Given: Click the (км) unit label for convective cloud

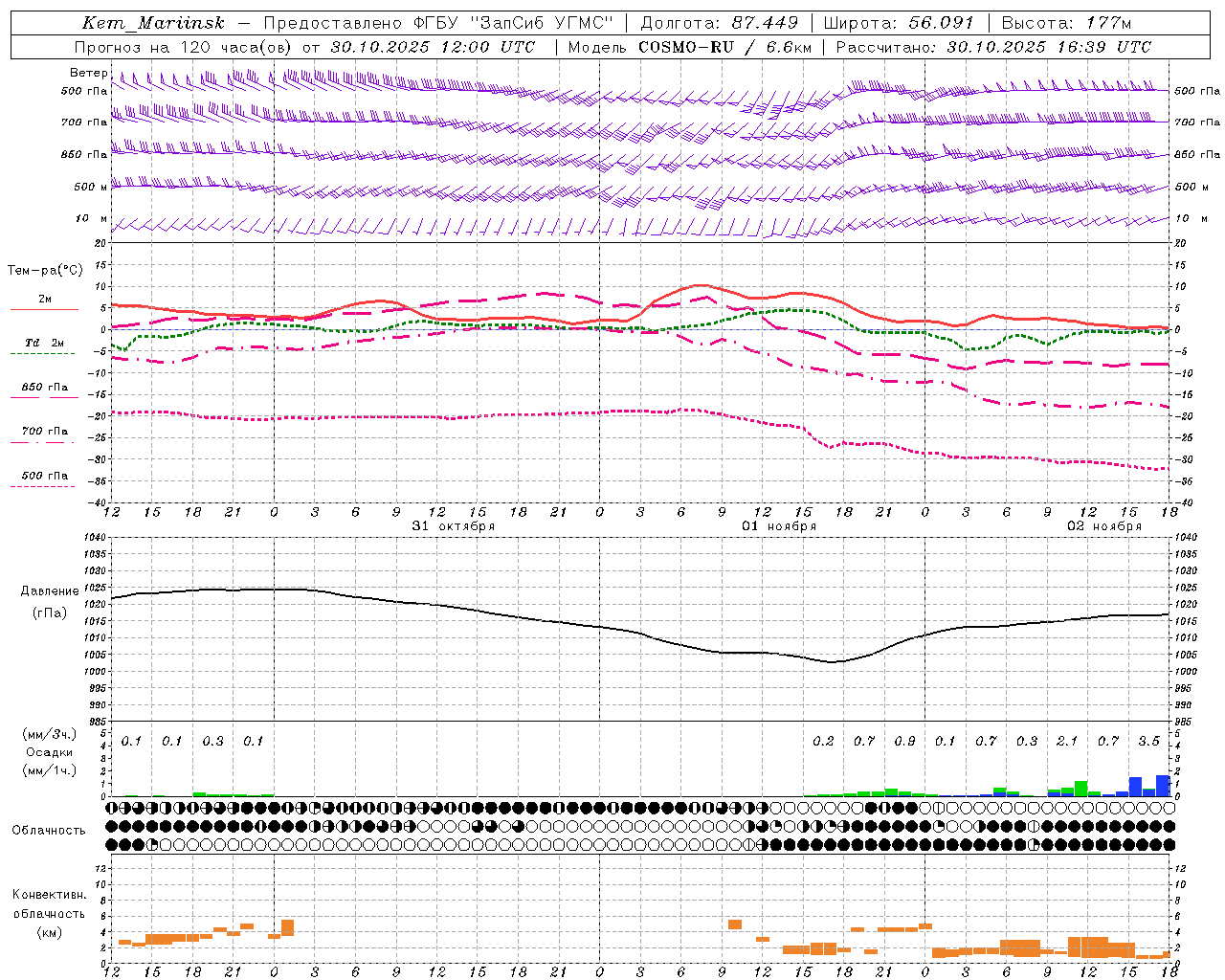Looking at the screenshot, I should [50, 932].
